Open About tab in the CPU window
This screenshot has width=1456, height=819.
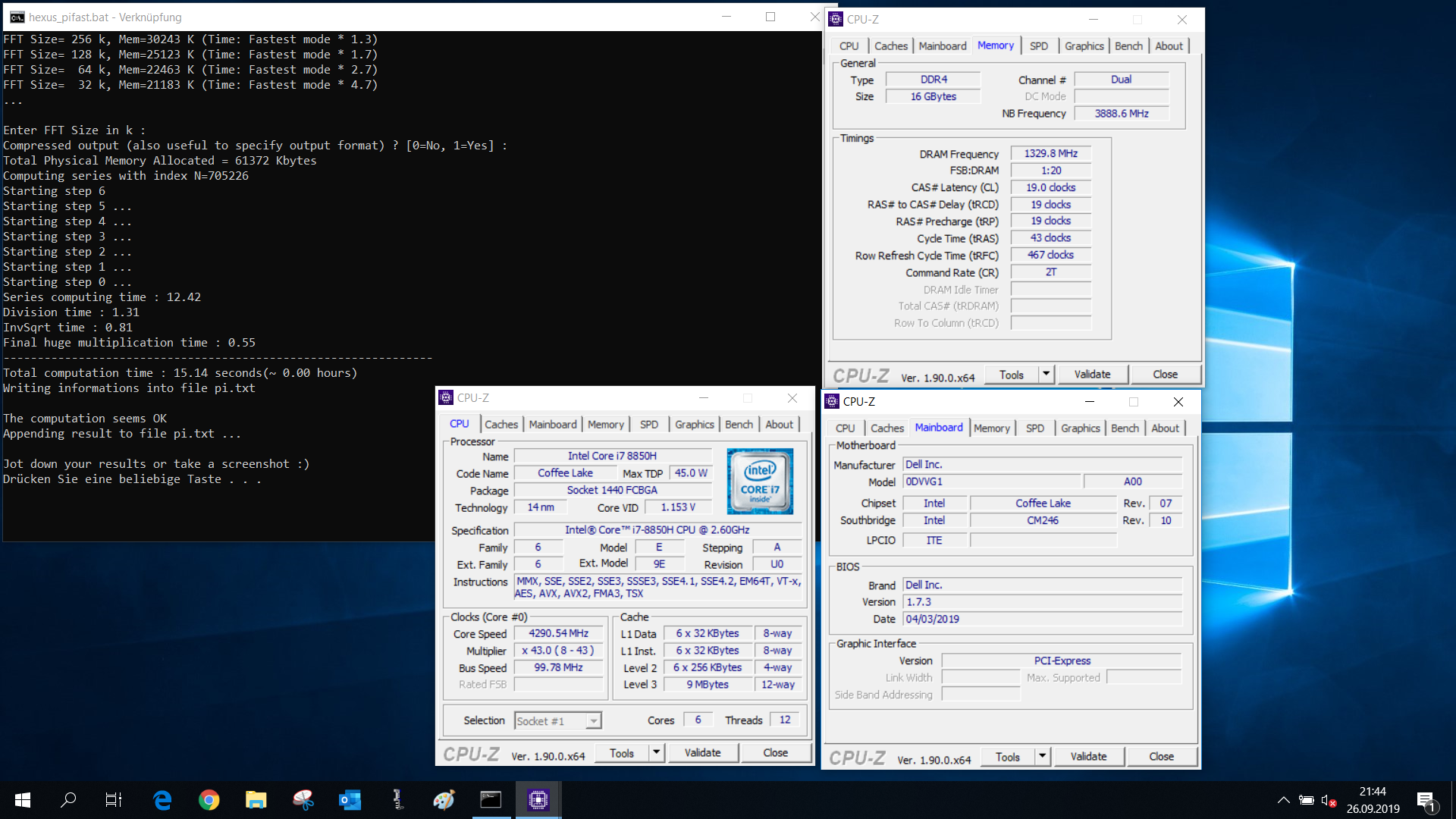[780, 425]
